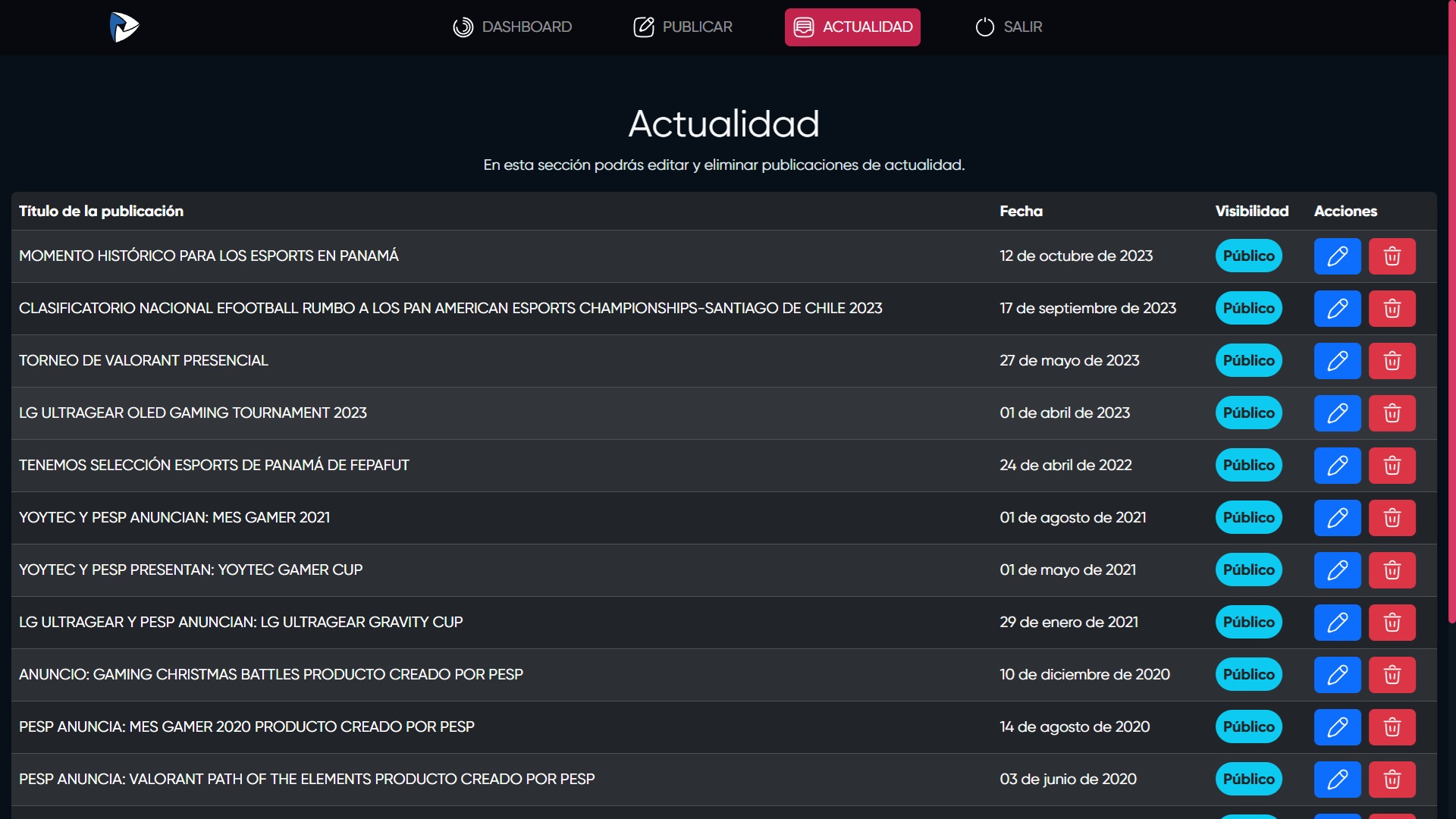The image size is (1456, 819).
Task: Click date '12 de octubre de 2023'
Action: [x=1076, y=256]
